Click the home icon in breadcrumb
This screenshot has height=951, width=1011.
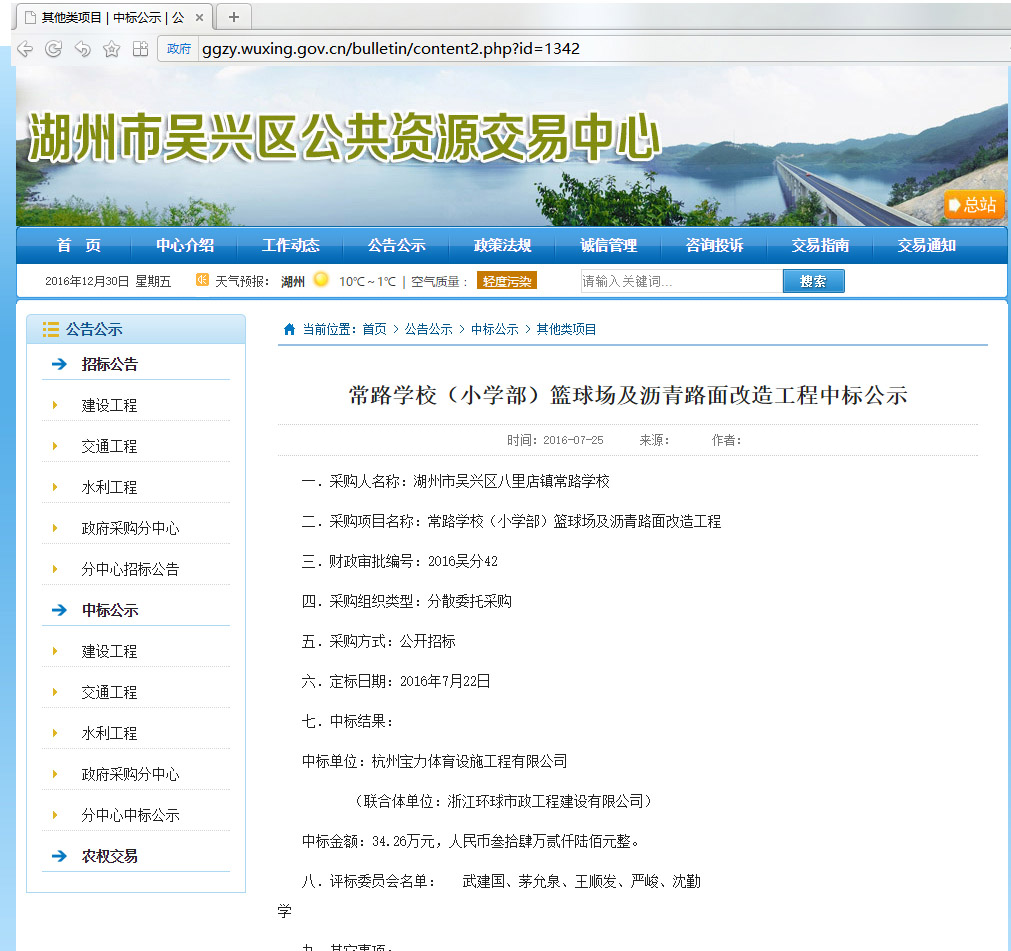[x=289, y=329]
